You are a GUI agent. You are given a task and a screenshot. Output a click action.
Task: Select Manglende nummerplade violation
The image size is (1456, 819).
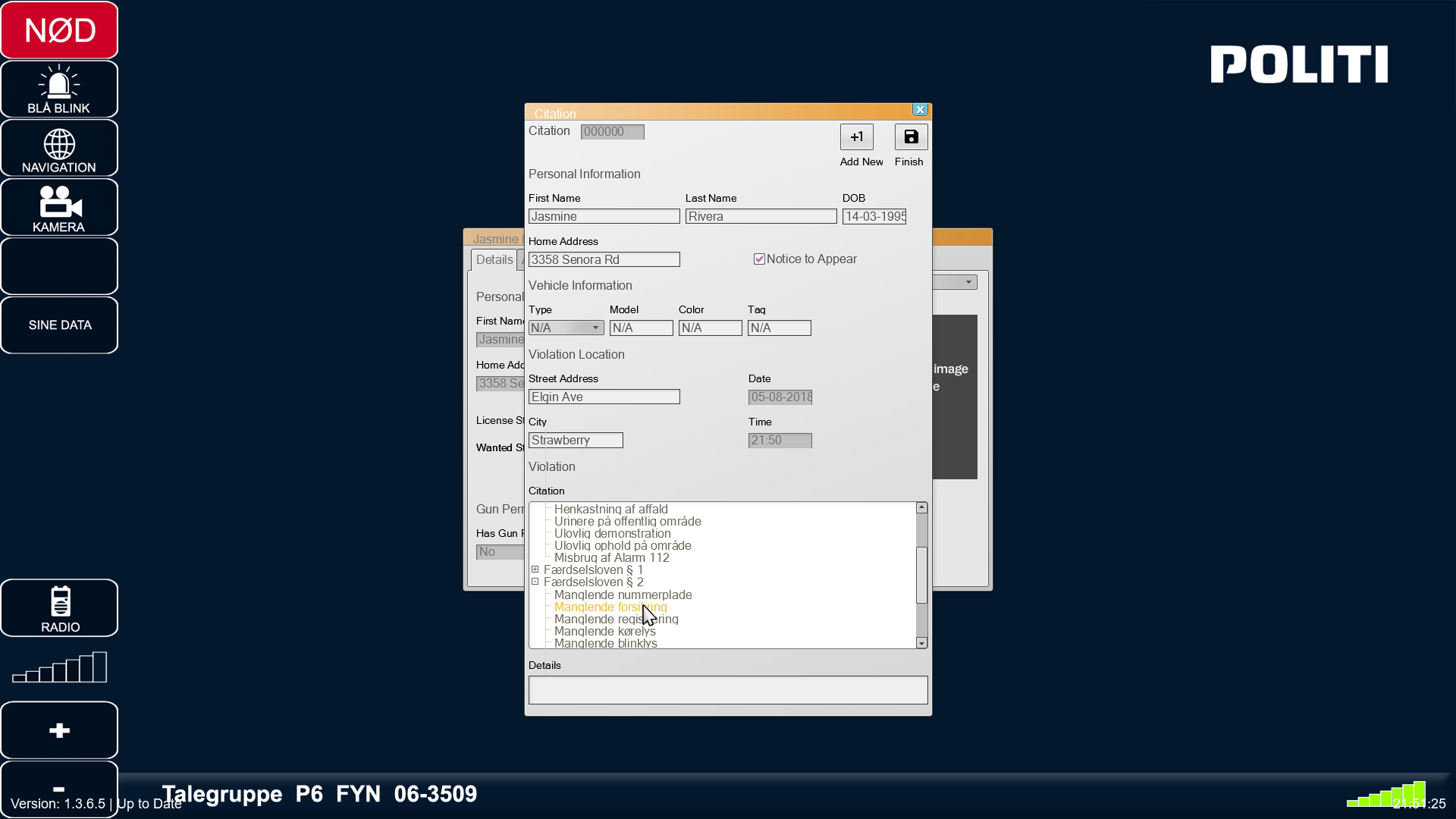pos(623,595)
